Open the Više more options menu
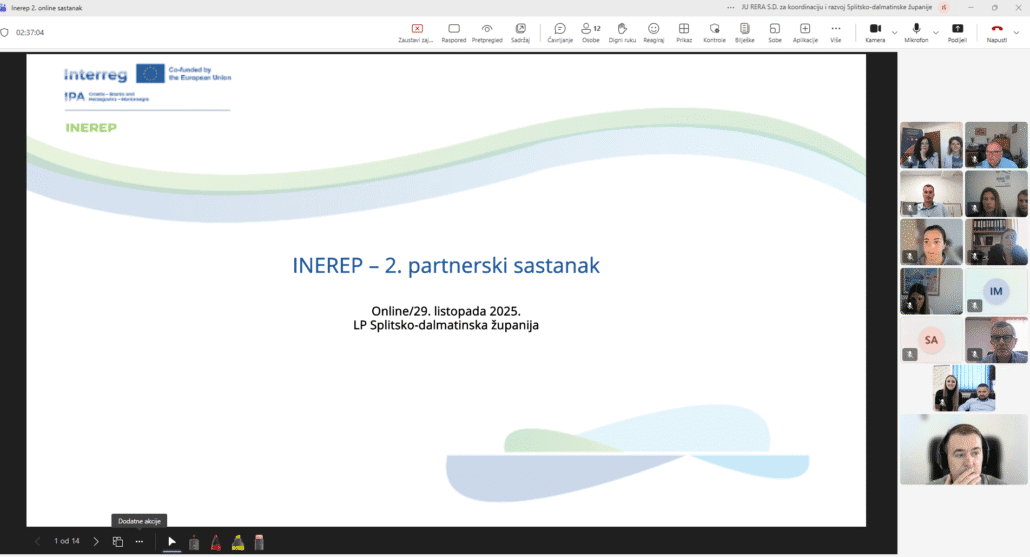 coord(835,32)
